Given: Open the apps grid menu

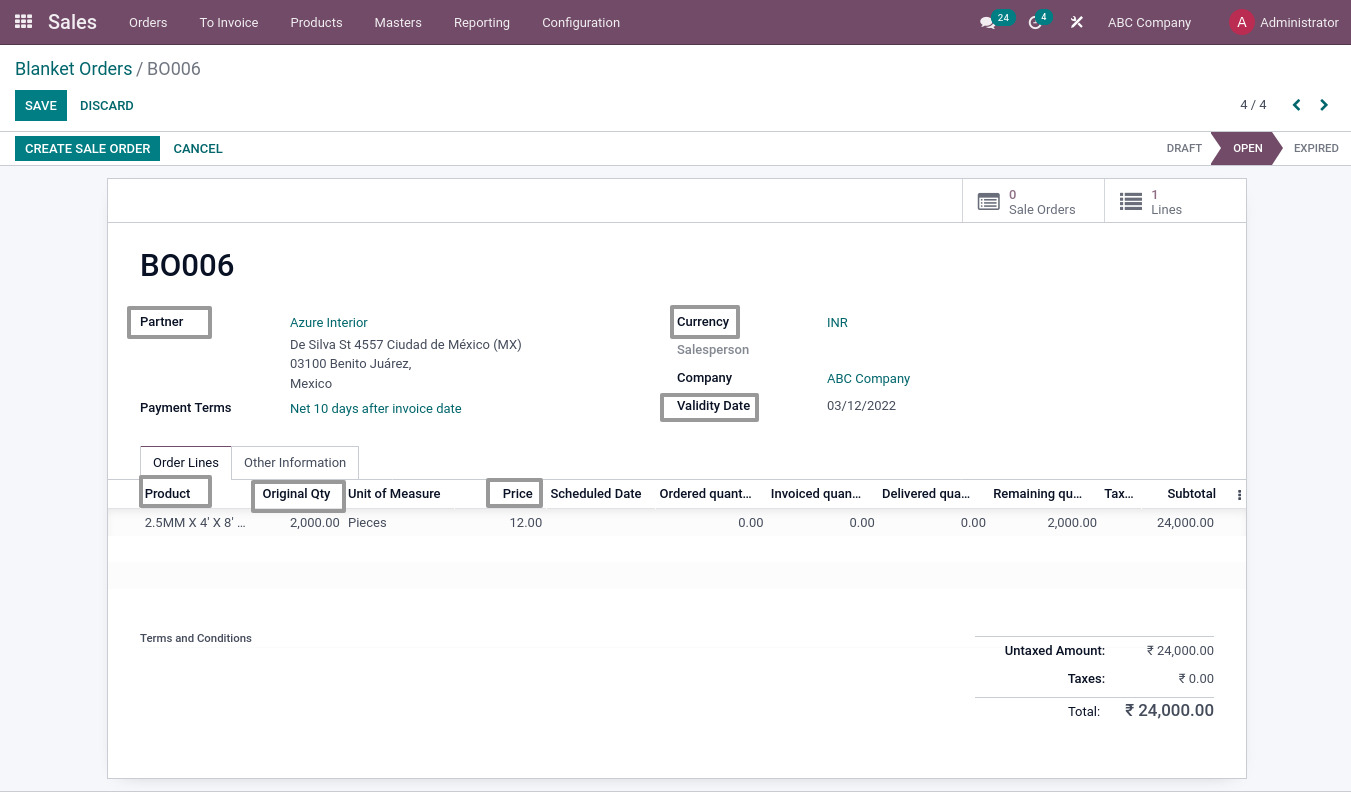Looking at the screenshot, I should click(x=22, y=22).
